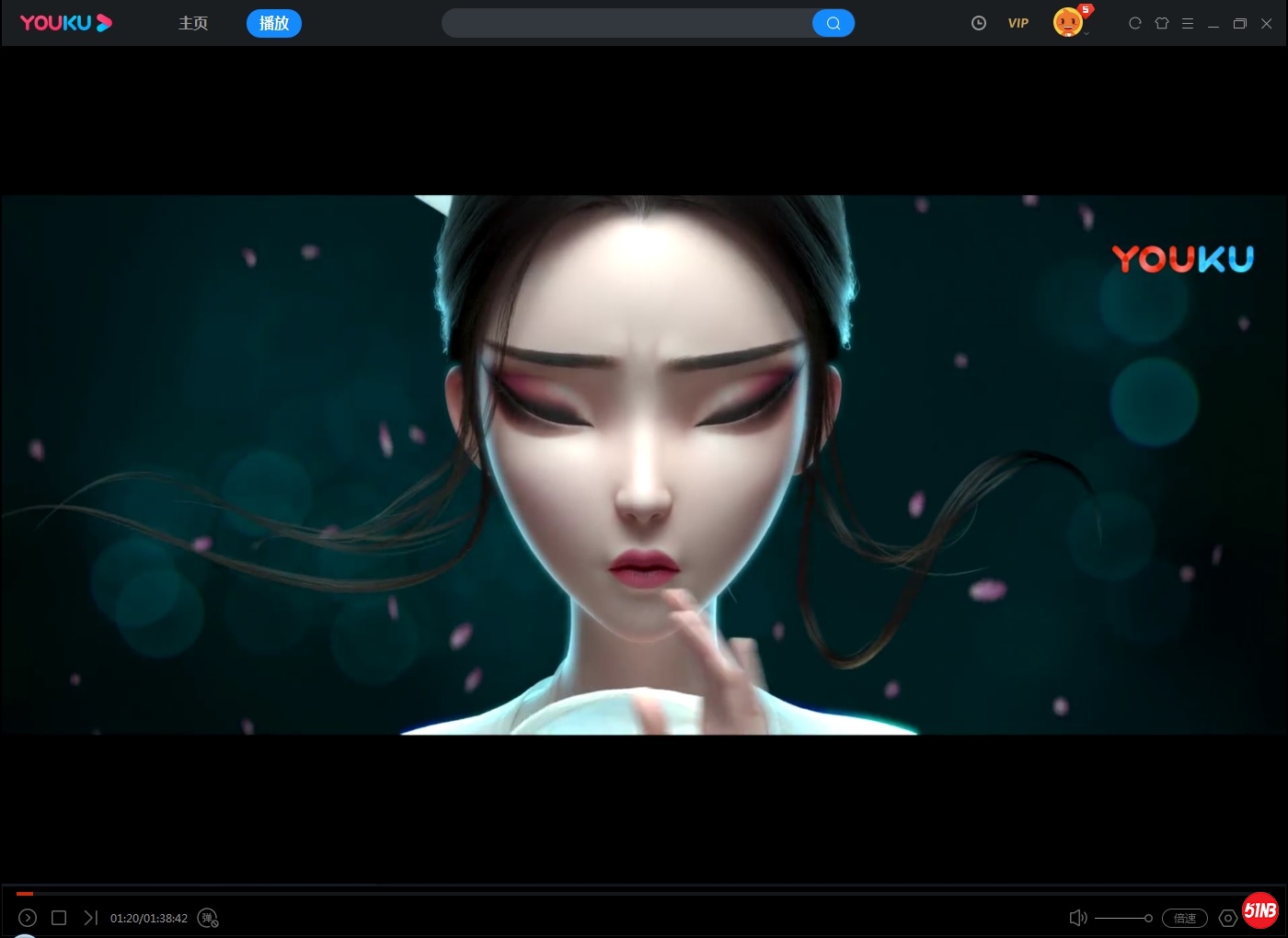Click the VIP membership link

(1018, 23)
